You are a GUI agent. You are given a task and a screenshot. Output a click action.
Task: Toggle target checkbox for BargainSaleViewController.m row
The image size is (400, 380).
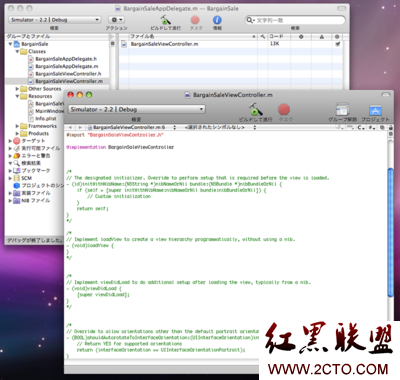(x=337, y=44)
